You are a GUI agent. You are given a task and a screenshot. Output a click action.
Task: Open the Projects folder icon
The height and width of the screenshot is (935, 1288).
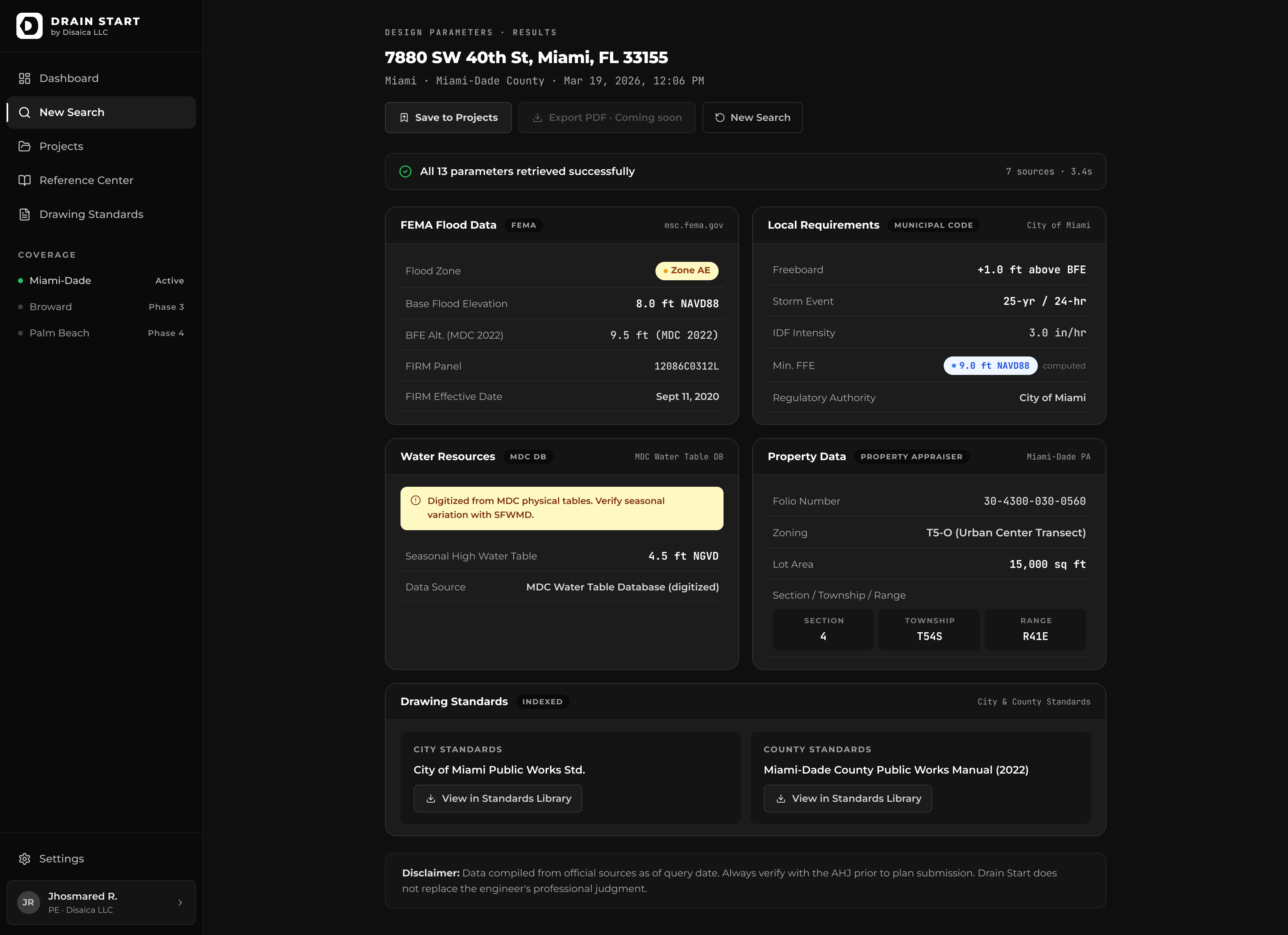coord(25,146)
